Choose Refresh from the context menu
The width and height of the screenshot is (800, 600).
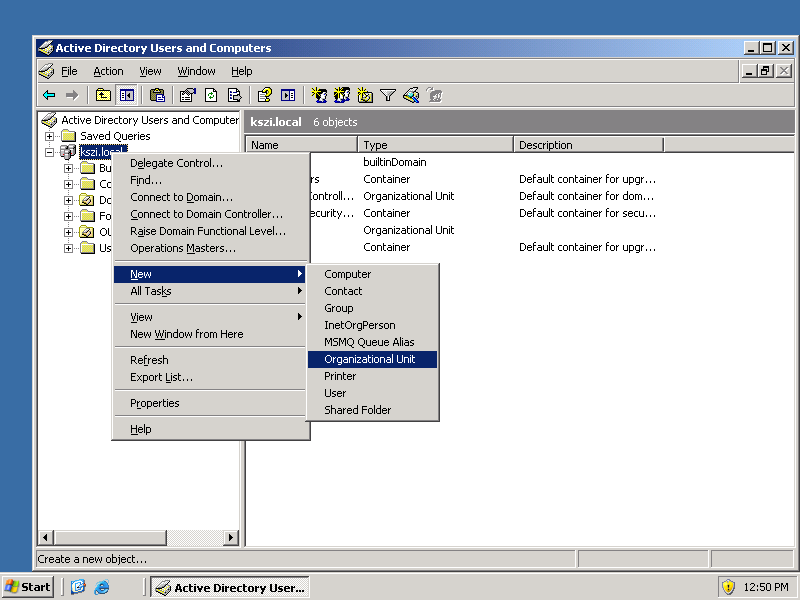coord(210,360)
